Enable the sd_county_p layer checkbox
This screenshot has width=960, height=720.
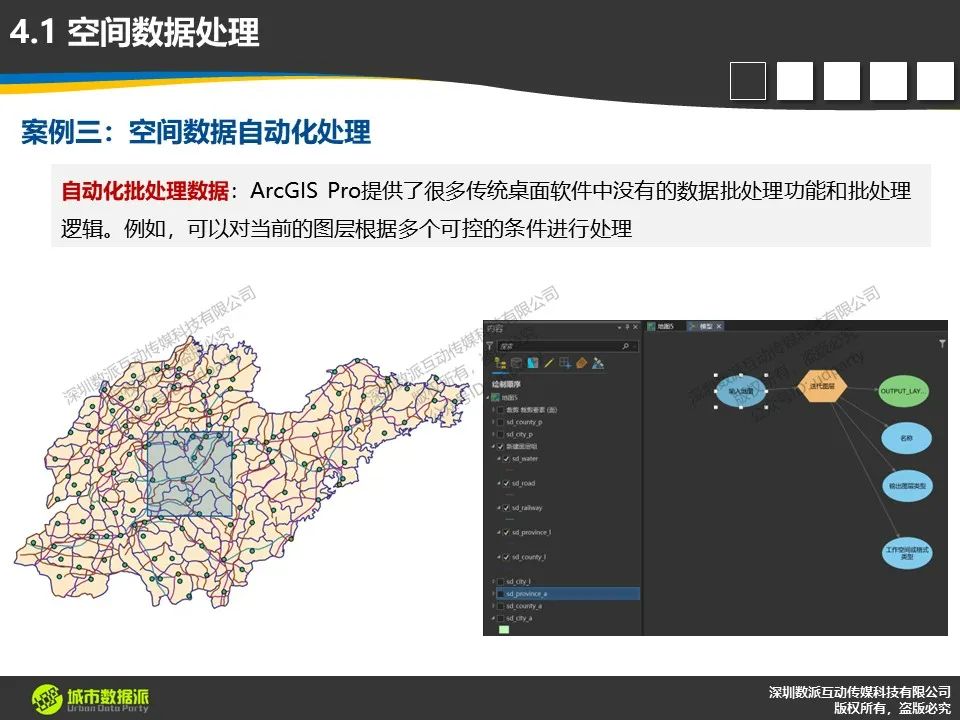point(500,422)
